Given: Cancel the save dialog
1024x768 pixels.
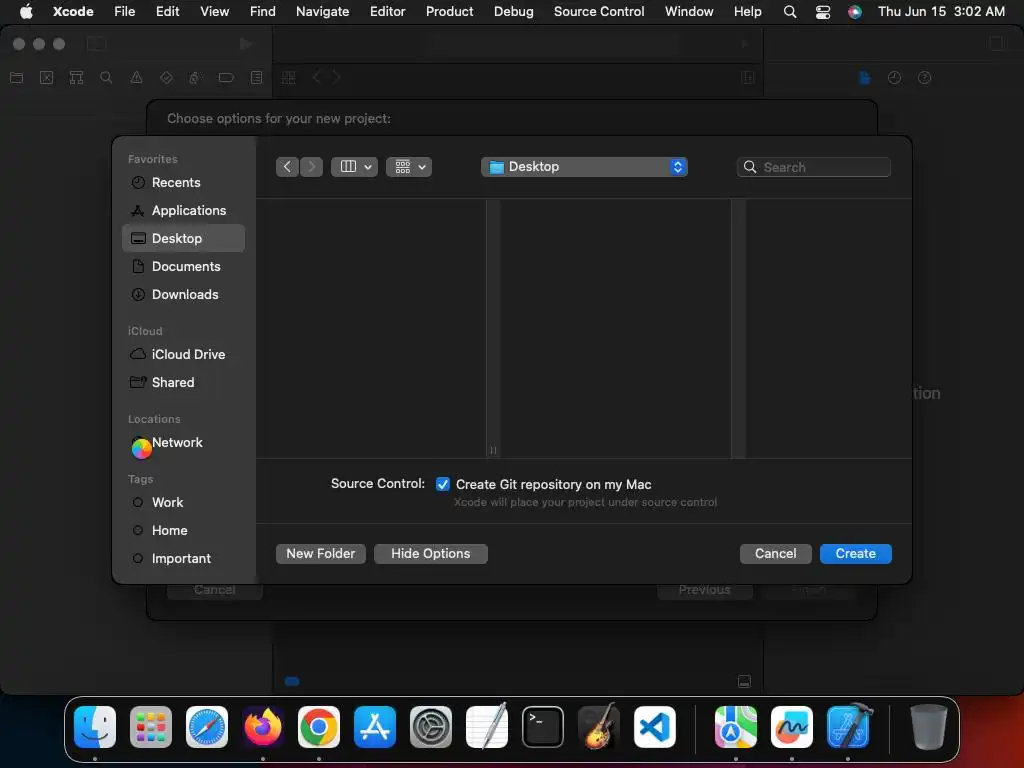Looking at the screenshot, I should click(x=776, y=554).
